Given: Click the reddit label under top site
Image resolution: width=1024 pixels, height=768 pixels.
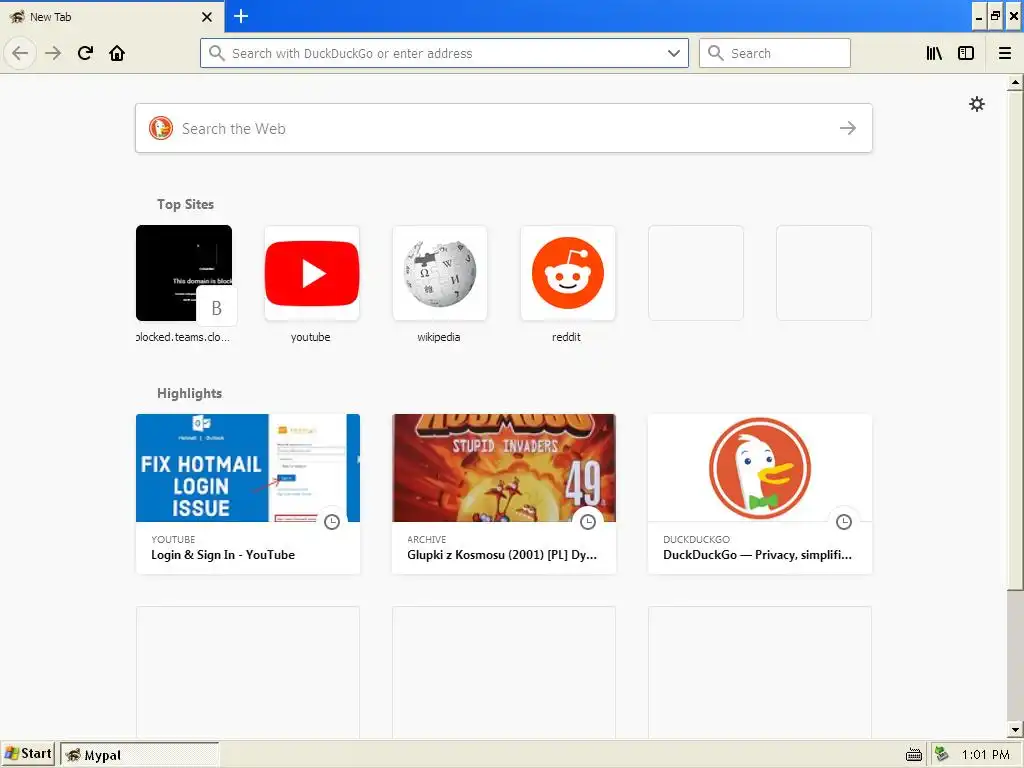Looking at the screenshot, I should [x=566, y=337].
